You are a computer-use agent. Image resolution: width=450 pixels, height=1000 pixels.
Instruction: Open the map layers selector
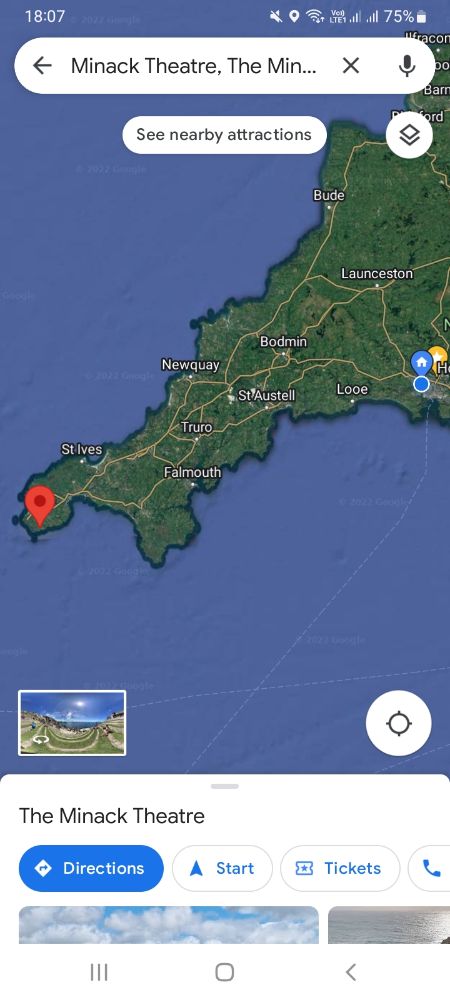pos(409,135)
